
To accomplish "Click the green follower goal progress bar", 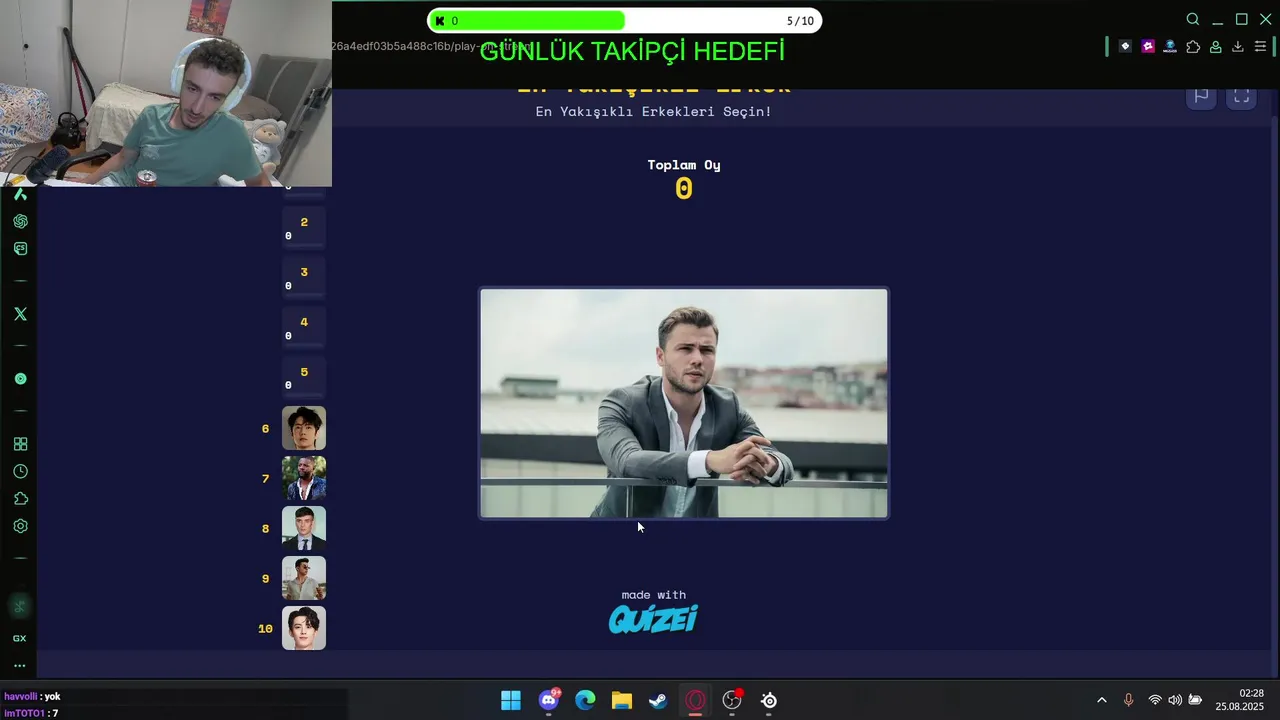I will pos(625,21).
